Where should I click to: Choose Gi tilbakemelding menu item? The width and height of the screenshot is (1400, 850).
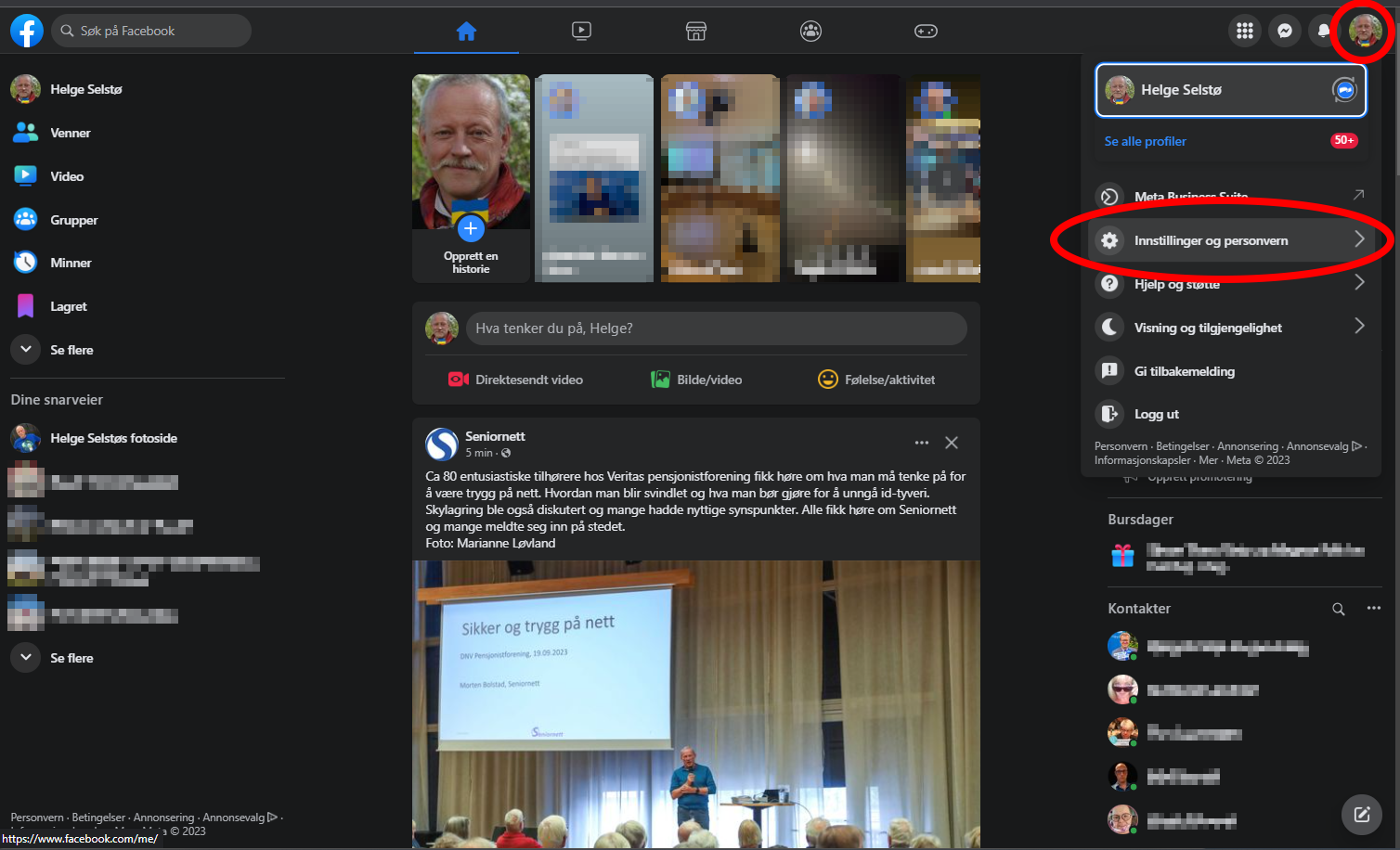pos(1184,371)
